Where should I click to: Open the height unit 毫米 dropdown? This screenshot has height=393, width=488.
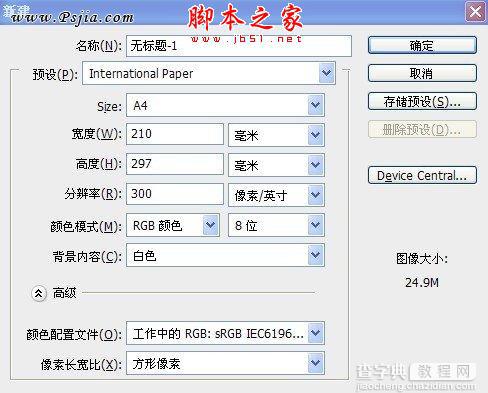tap(276, 165)
